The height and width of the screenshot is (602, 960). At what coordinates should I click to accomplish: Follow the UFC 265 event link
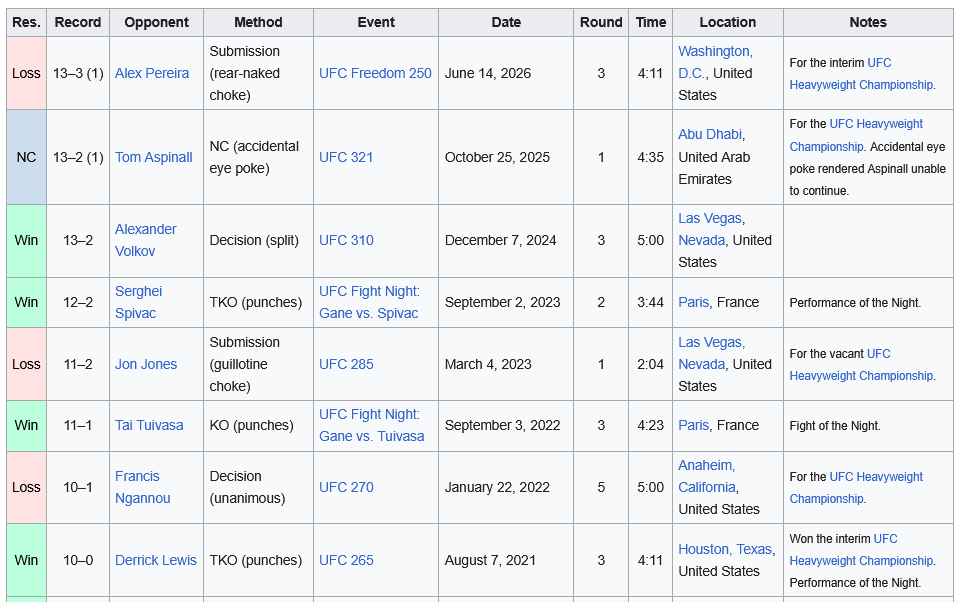pos(346,560)
